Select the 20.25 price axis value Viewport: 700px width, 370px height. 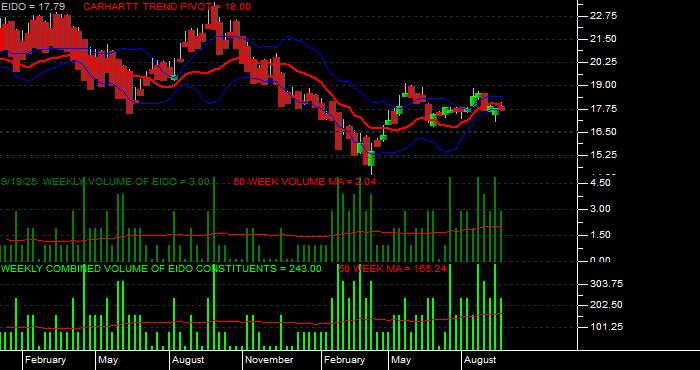(604, 62)
